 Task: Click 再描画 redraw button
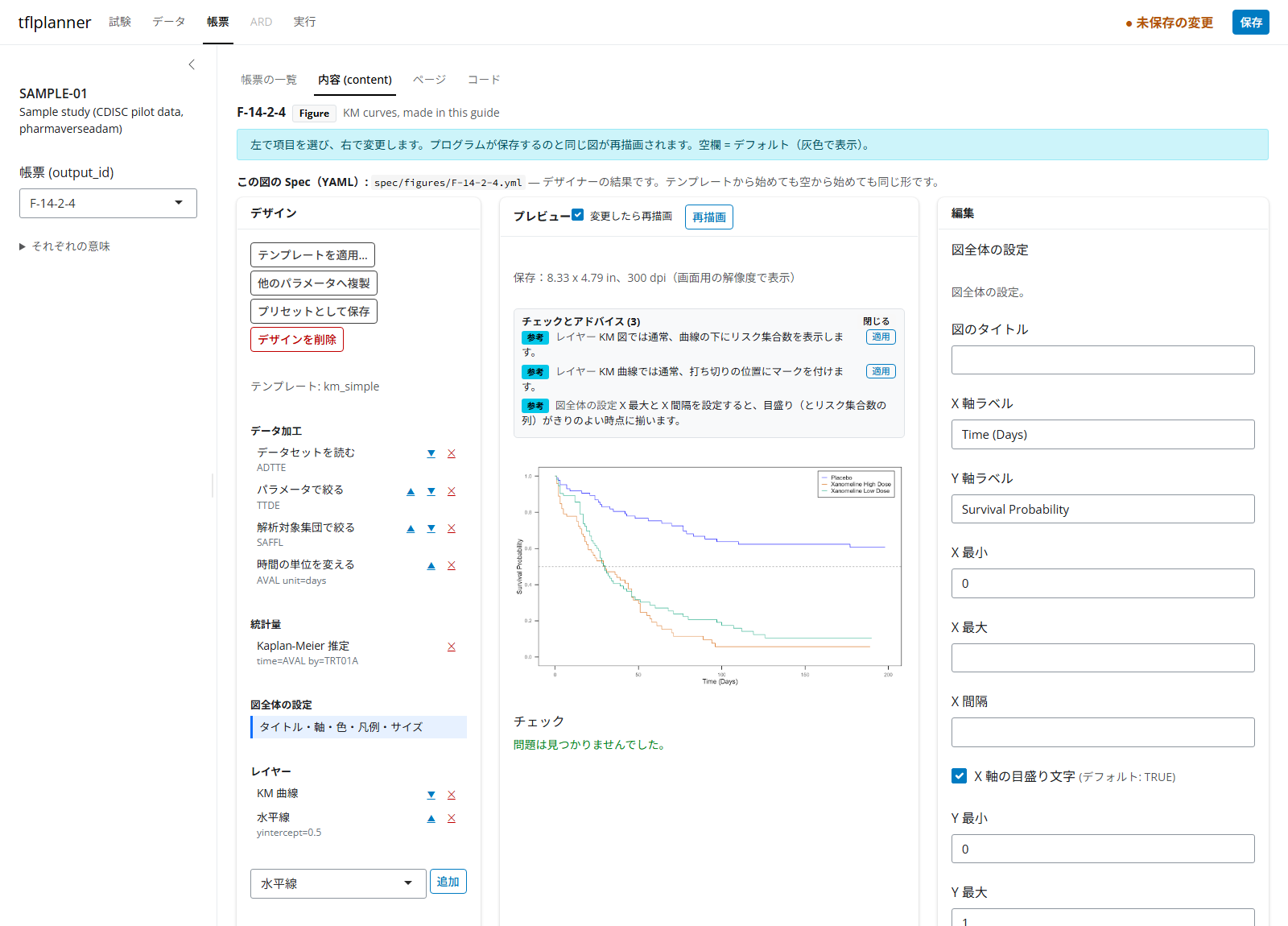(x=709, y=217)
